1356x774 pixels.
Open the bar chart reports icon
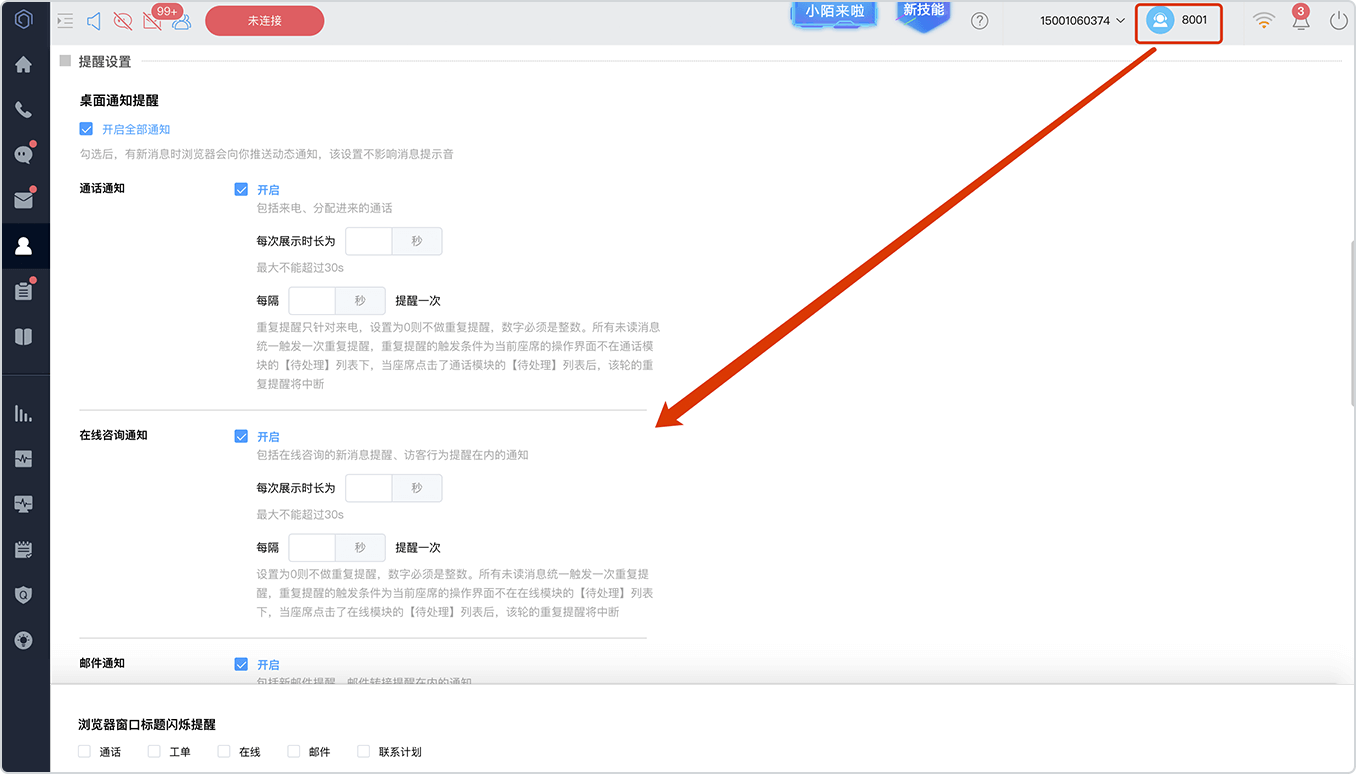[x=24, y=413]
